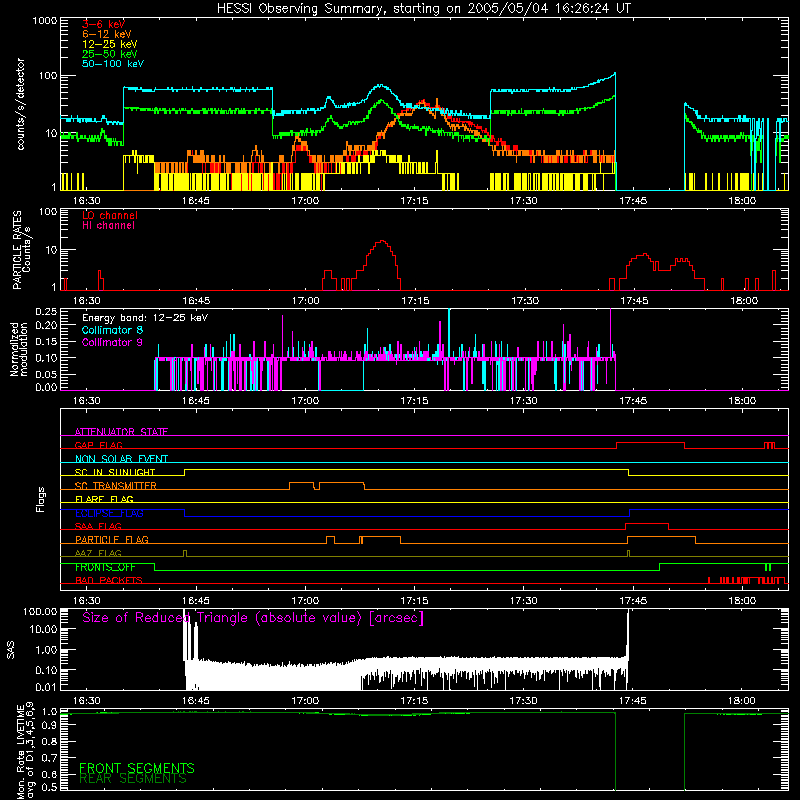This screenshot has height=800, width=800.
Task: Click the 18:00 tick label under the Flags plot
Action: [742, 601]
